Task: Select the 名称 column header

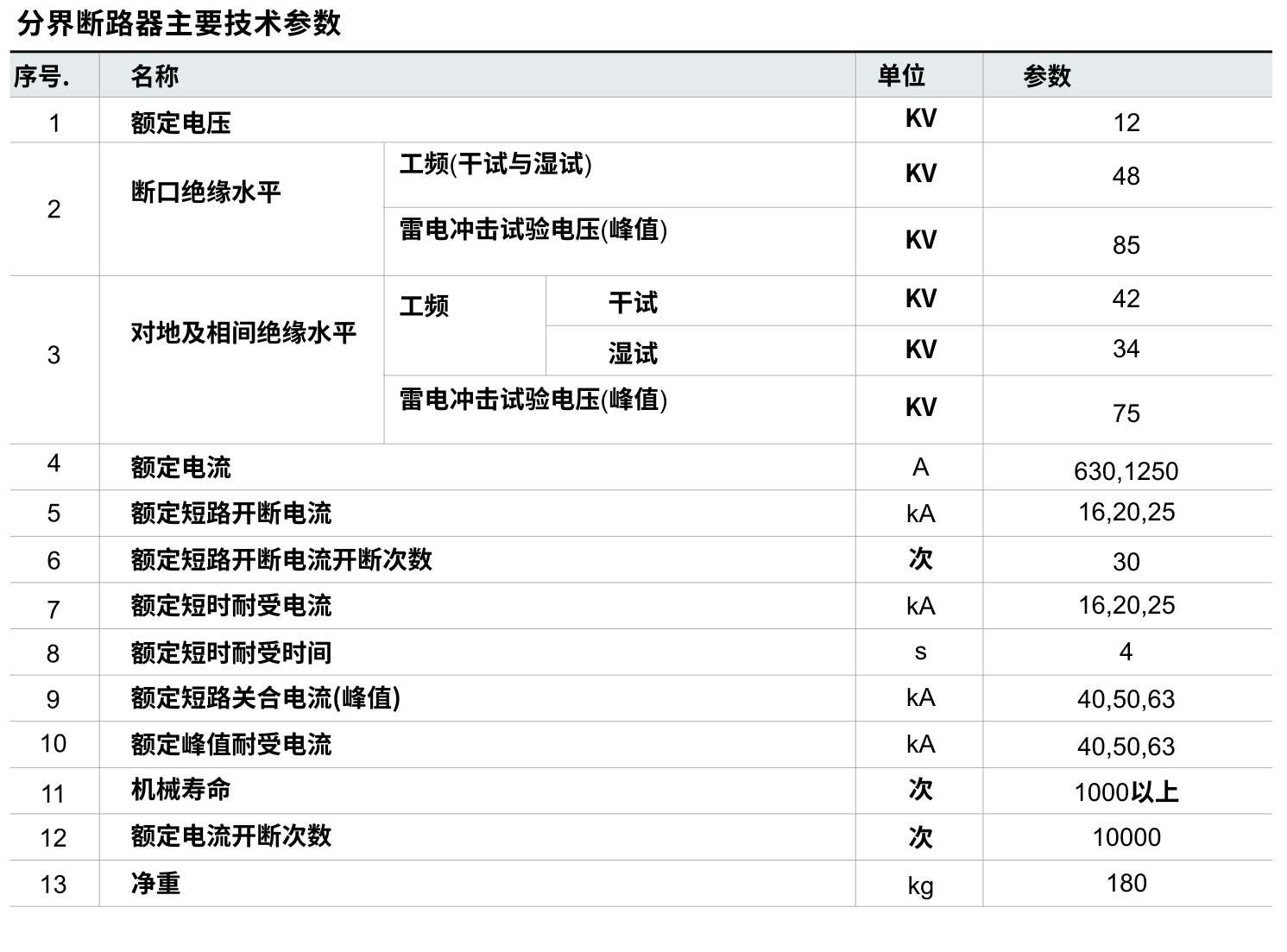Action: (x=155, y=77)
